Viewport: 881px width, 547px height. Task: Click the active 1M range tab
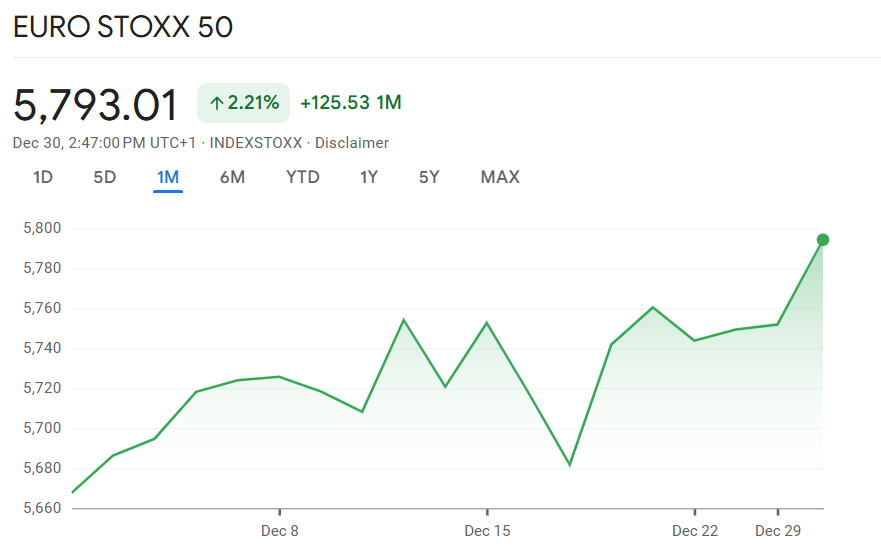[167, 177]
